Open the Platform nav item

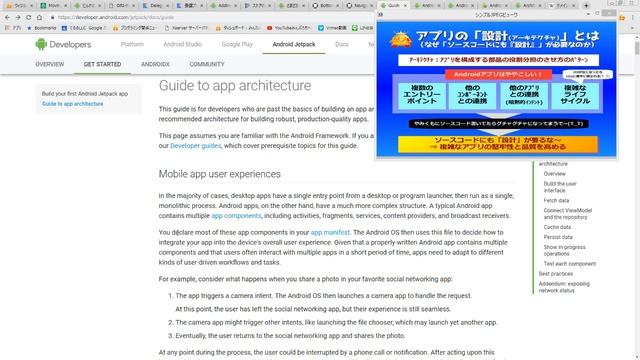click(x=132, y=44)
